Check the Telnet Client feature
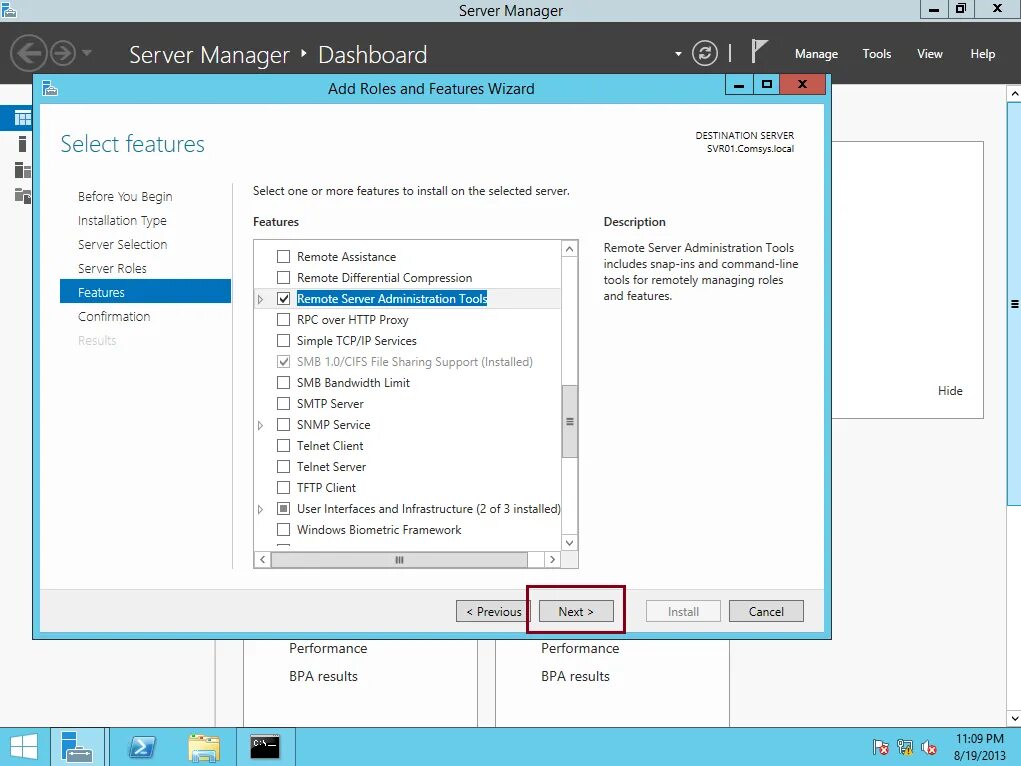Image resolution: width=1021 pixels, height=766 pixels. point(283,446)
